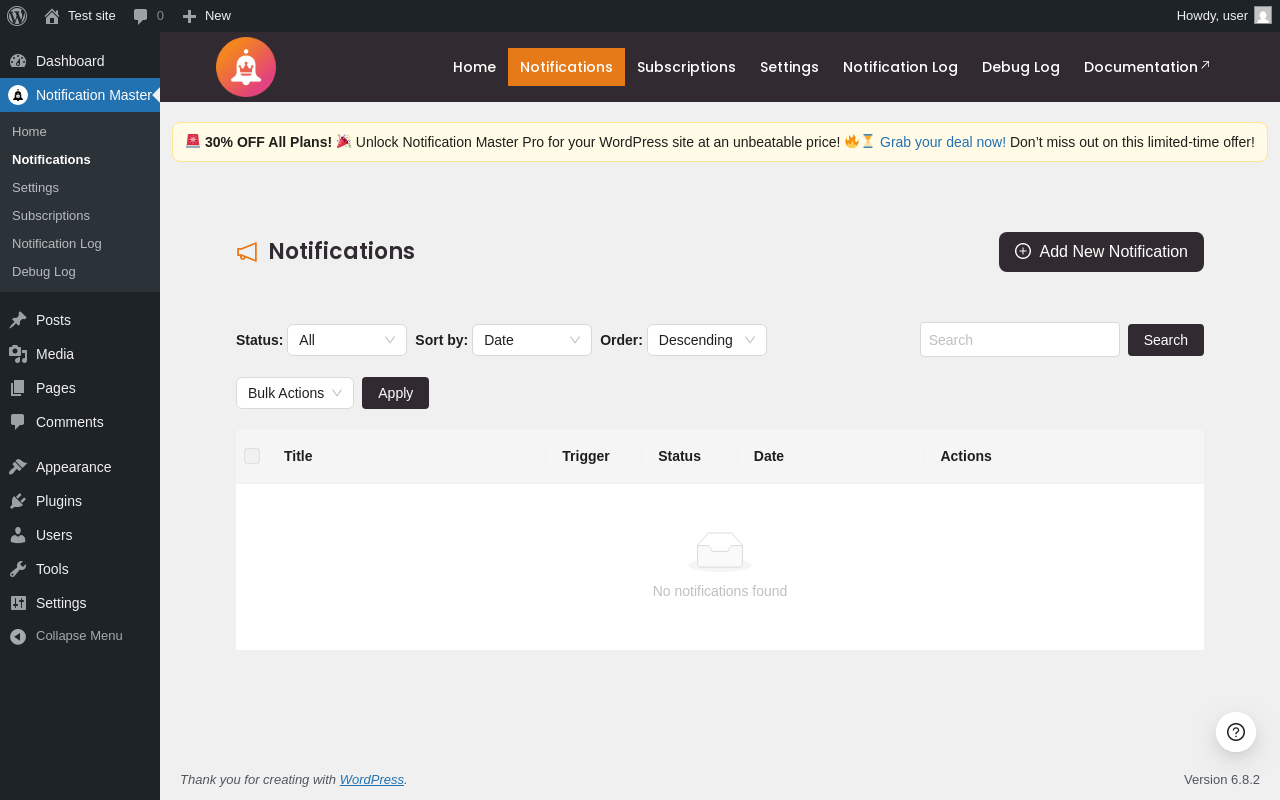Click the Notification Master sidebar bell icon
Image resolution: width=1280 pixels, height=800 pixels.
18,95
